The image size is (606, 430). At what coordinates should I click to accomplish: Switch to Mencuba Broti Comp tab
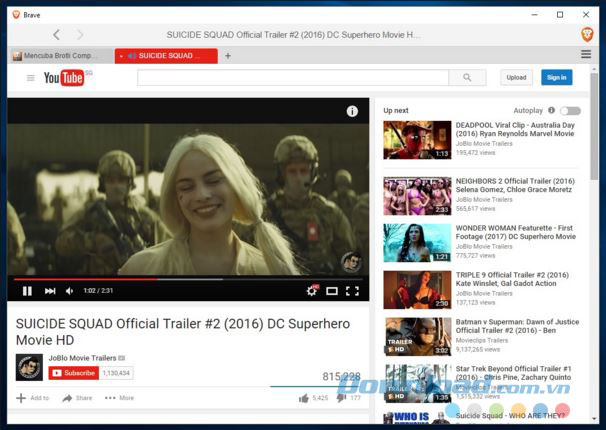tap(57, 56)
